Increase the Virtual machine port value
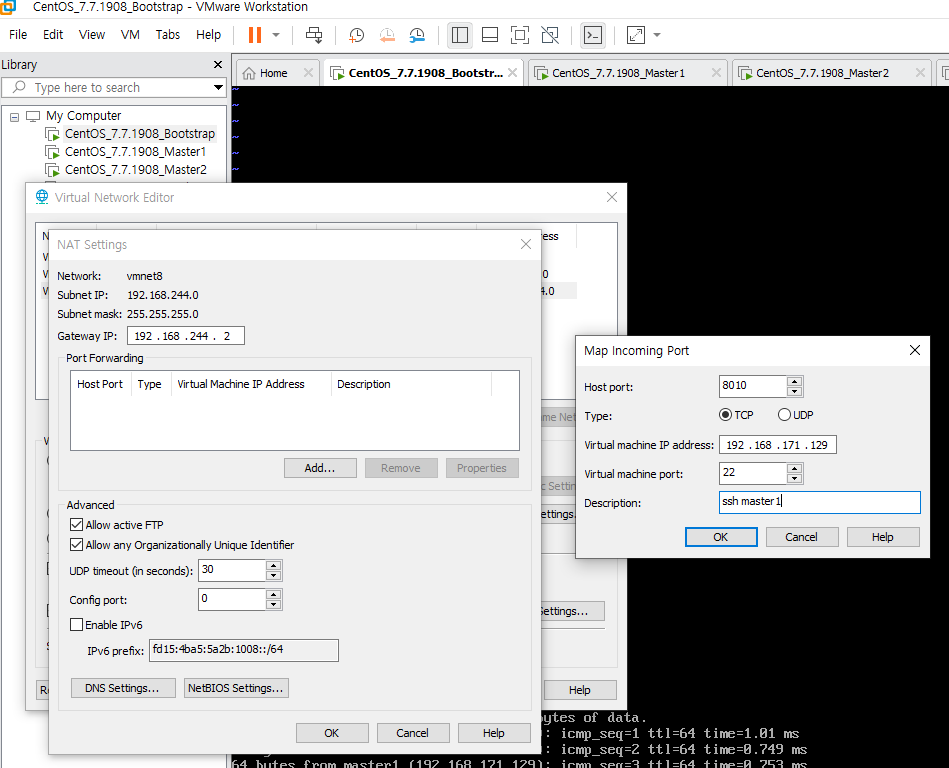 pyautogui.click(x=795, y=468)
